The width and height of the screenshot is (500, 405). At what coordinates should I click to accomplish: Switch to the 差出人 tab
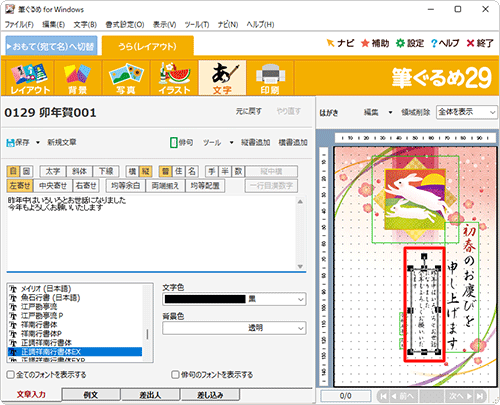click(150, 395)
